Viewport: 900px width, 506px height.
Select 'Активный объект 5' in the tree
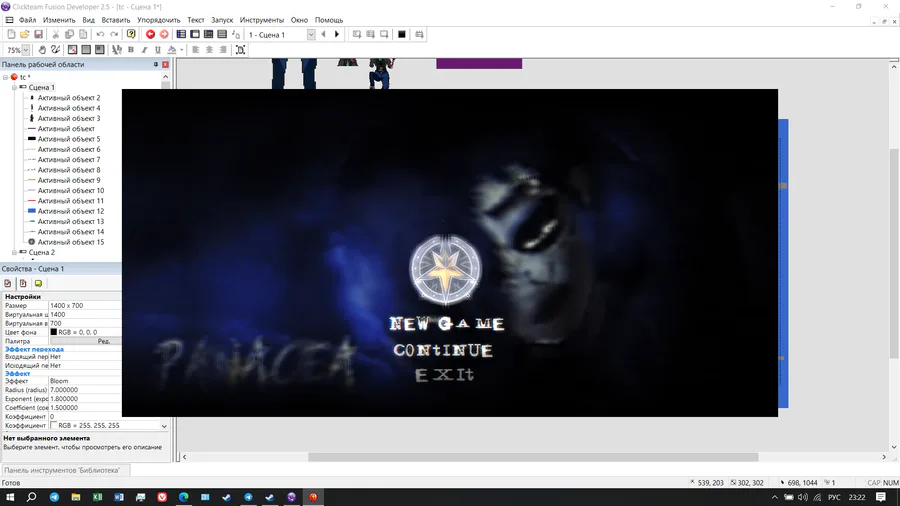click(x=69, y=139)
